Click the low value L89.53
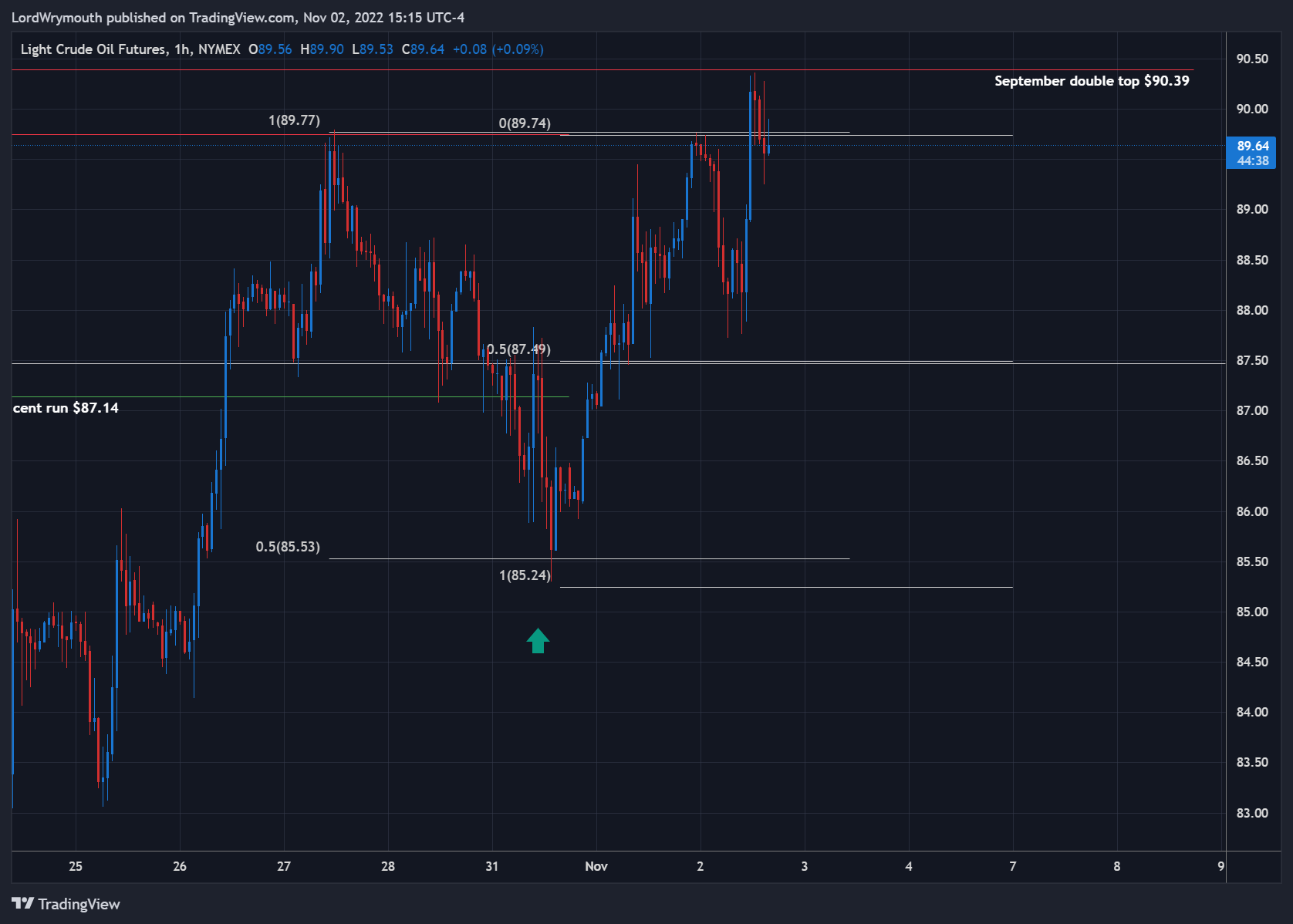The width and height of the screenshot is (1293, 924). click(373, 49)
